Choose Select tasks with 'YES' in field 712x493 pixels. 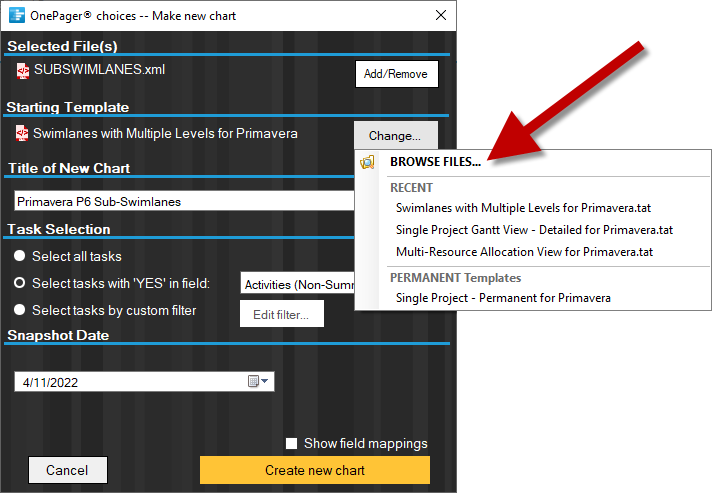(x=20, y=283)
